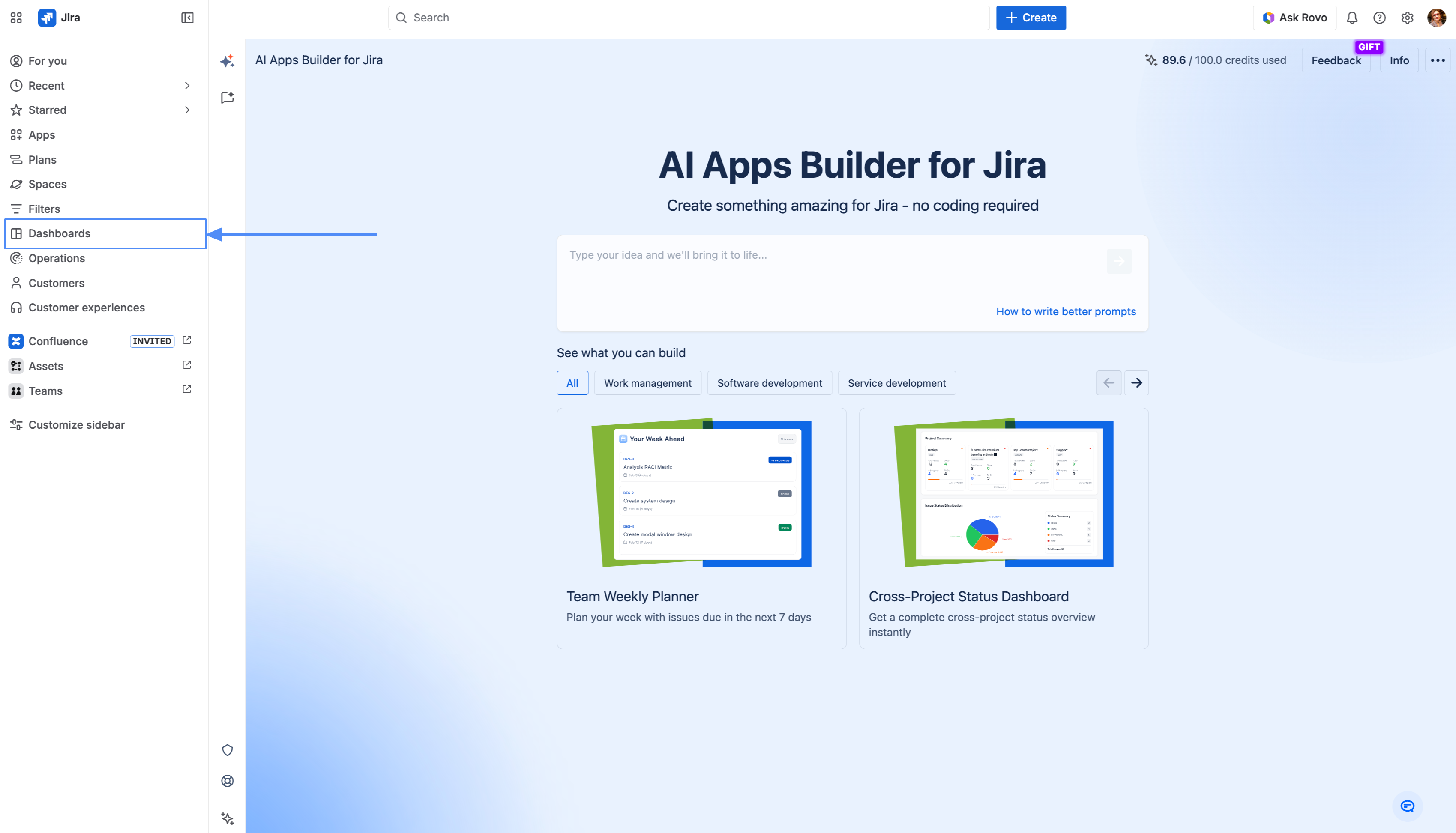Open the help question mark icon

coord(1379,18)
